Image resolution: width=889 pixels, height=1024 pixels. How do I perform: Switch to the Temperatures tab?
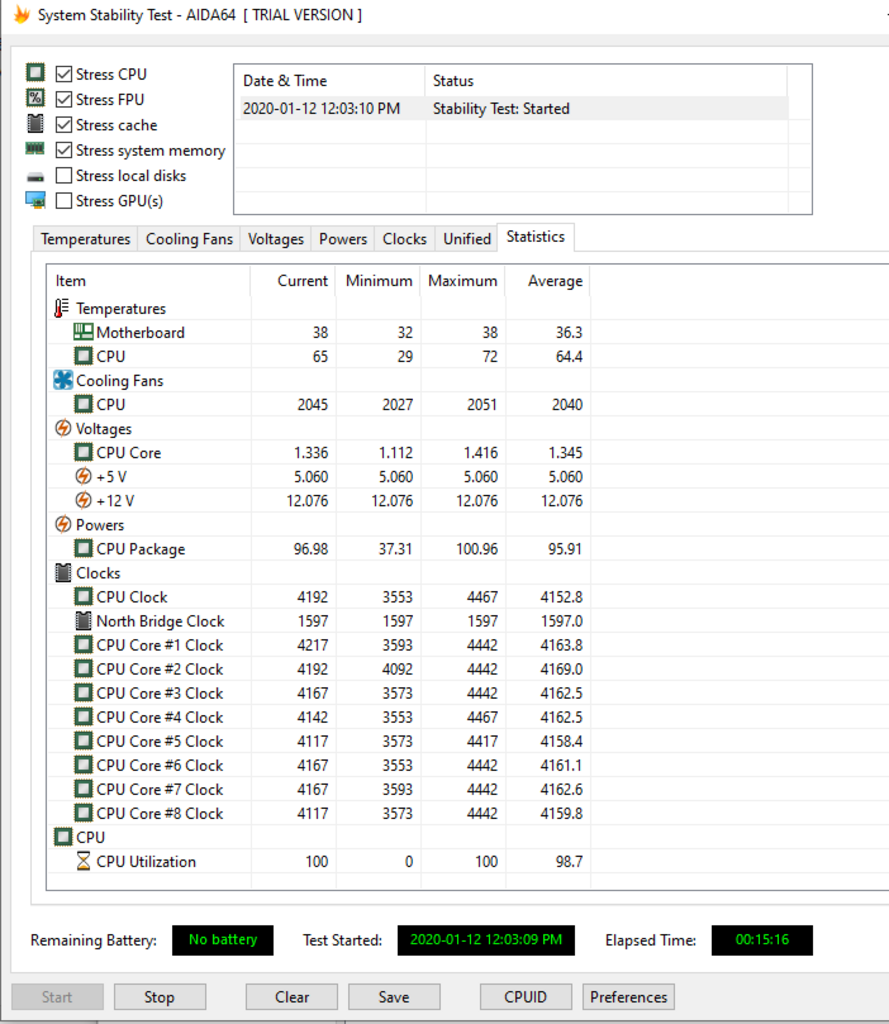coord(86,239)
